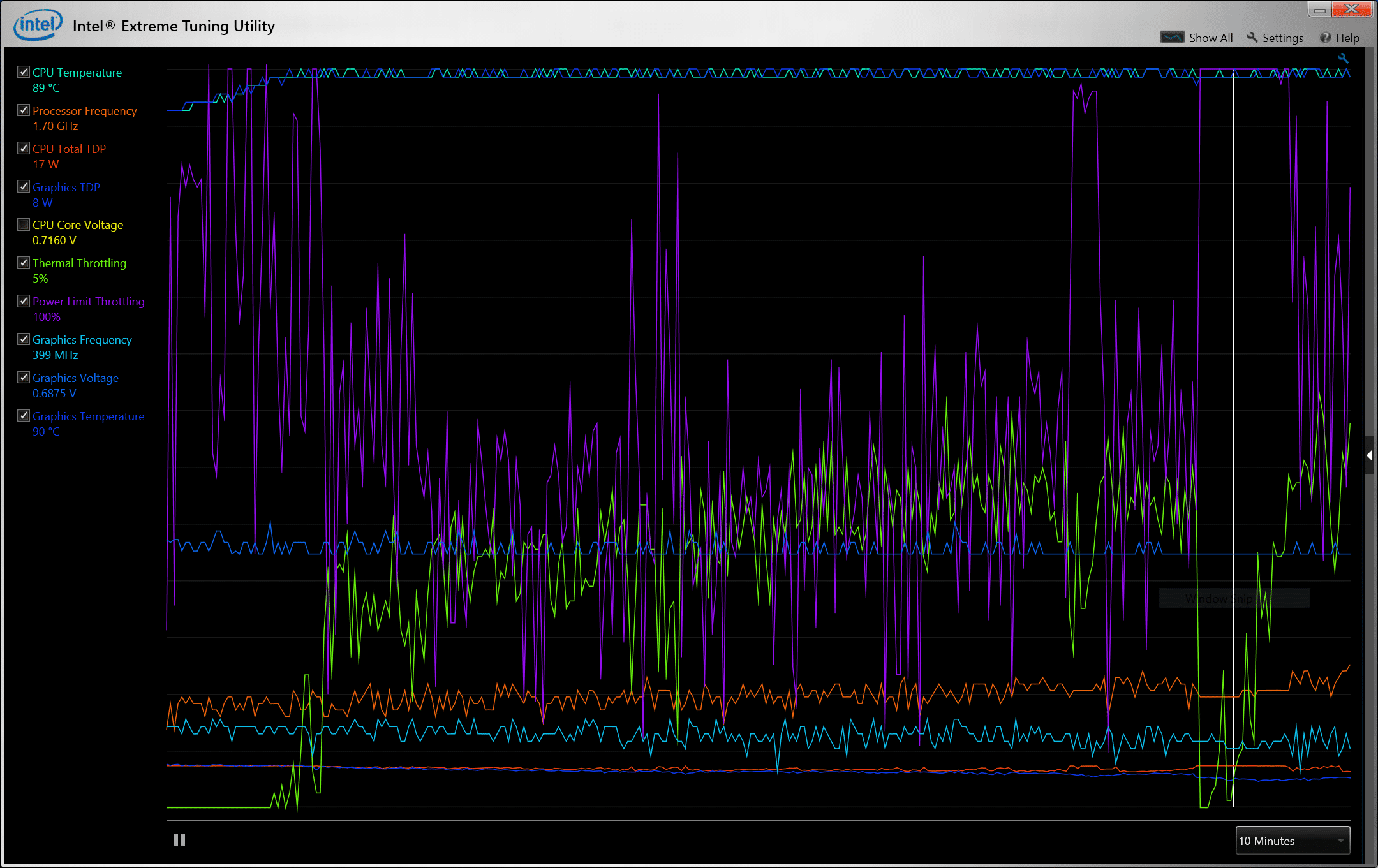Click the Intel logo icon
This screenshot has height=868, width=1378.
[x=38, y=26]
